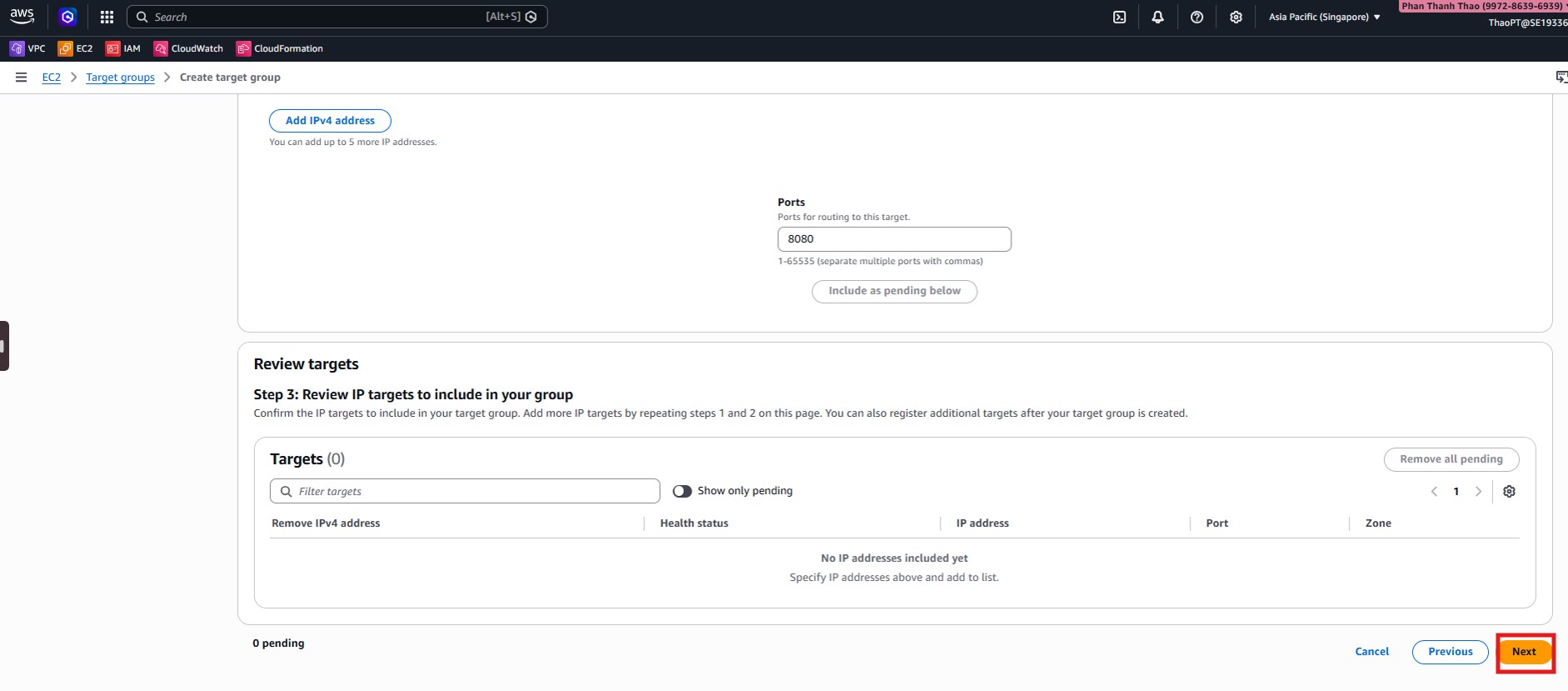This screenshot has height=691, width=1568.
Task: Toggle Show only pending switch
Action: coord(682,491)
